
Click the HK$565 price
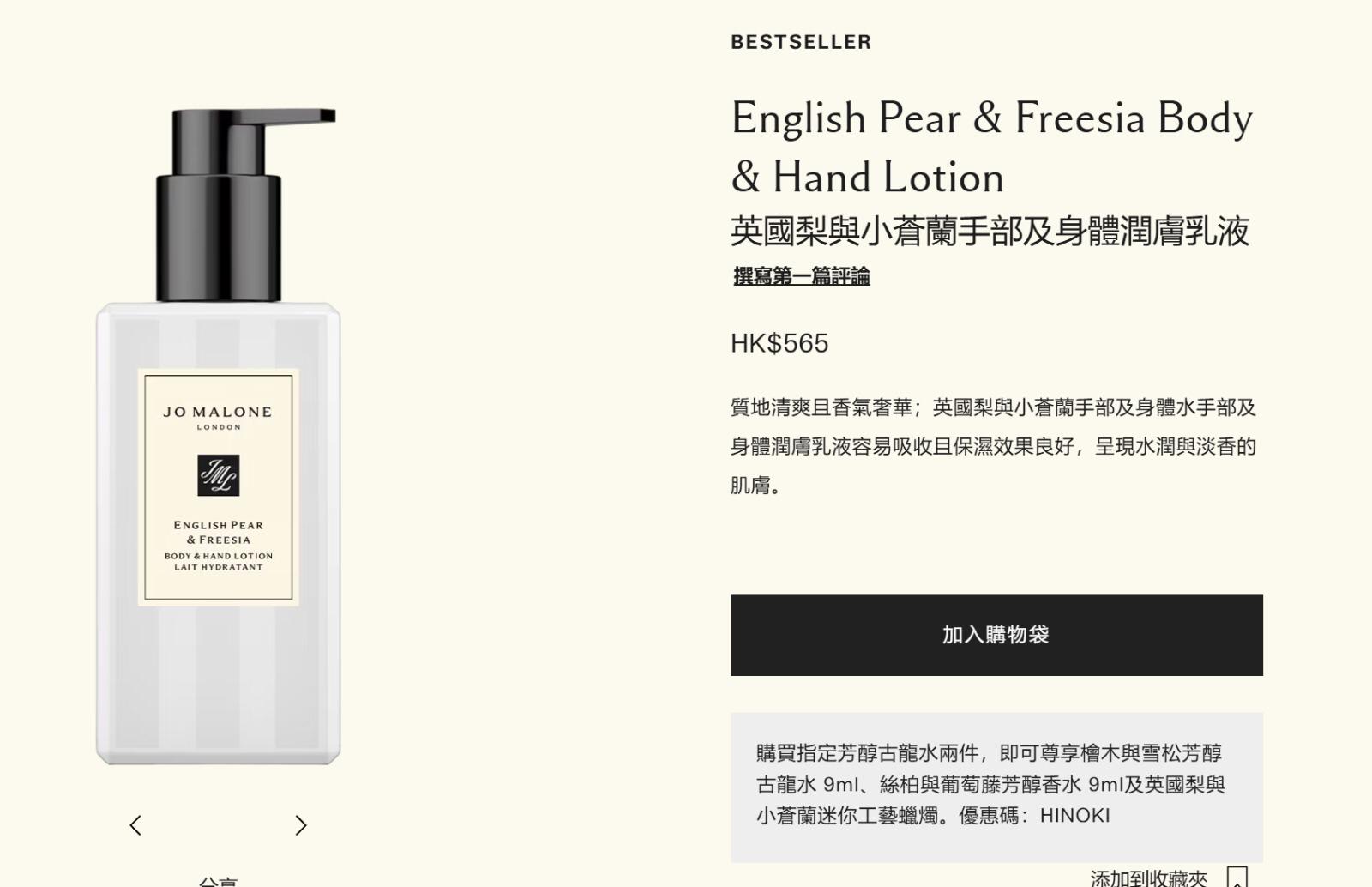[x=779, y=343]
